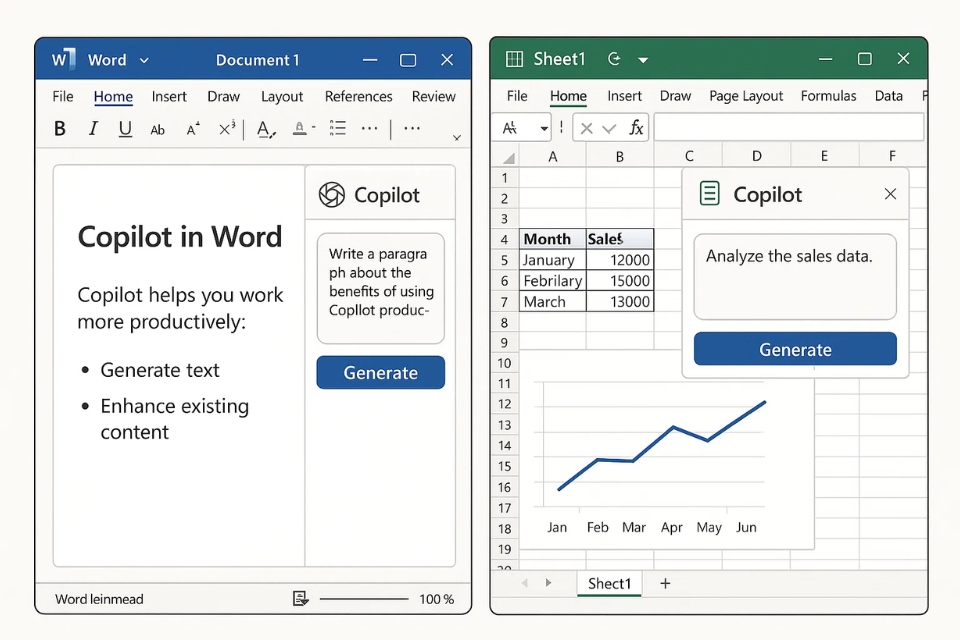Open the Insert tab in Word
Viewport: 960px width, 640px height.
tap(169, 96)
